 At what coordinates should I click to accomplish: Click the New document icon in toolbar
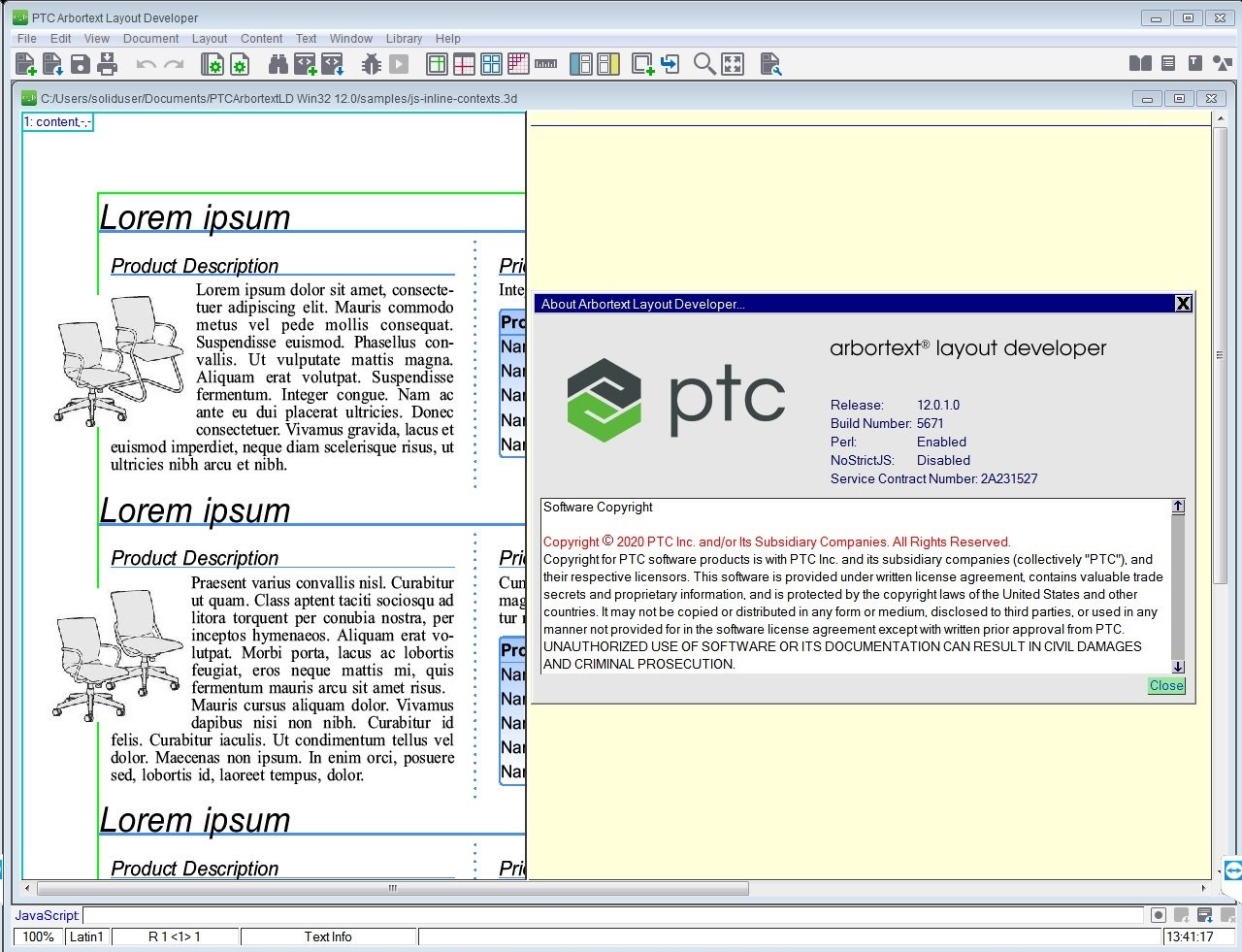pyautogui.click(x=26, y=64)
